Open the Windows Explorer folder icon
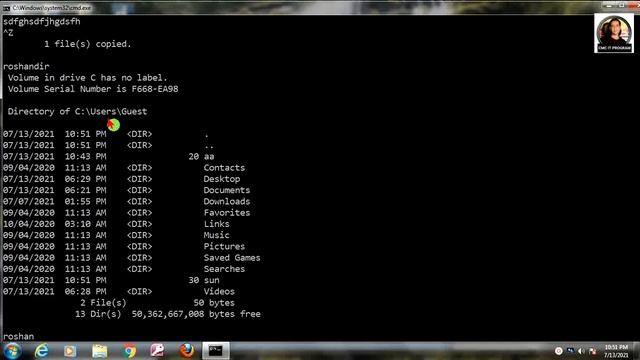640x360 pixels. 99,351
